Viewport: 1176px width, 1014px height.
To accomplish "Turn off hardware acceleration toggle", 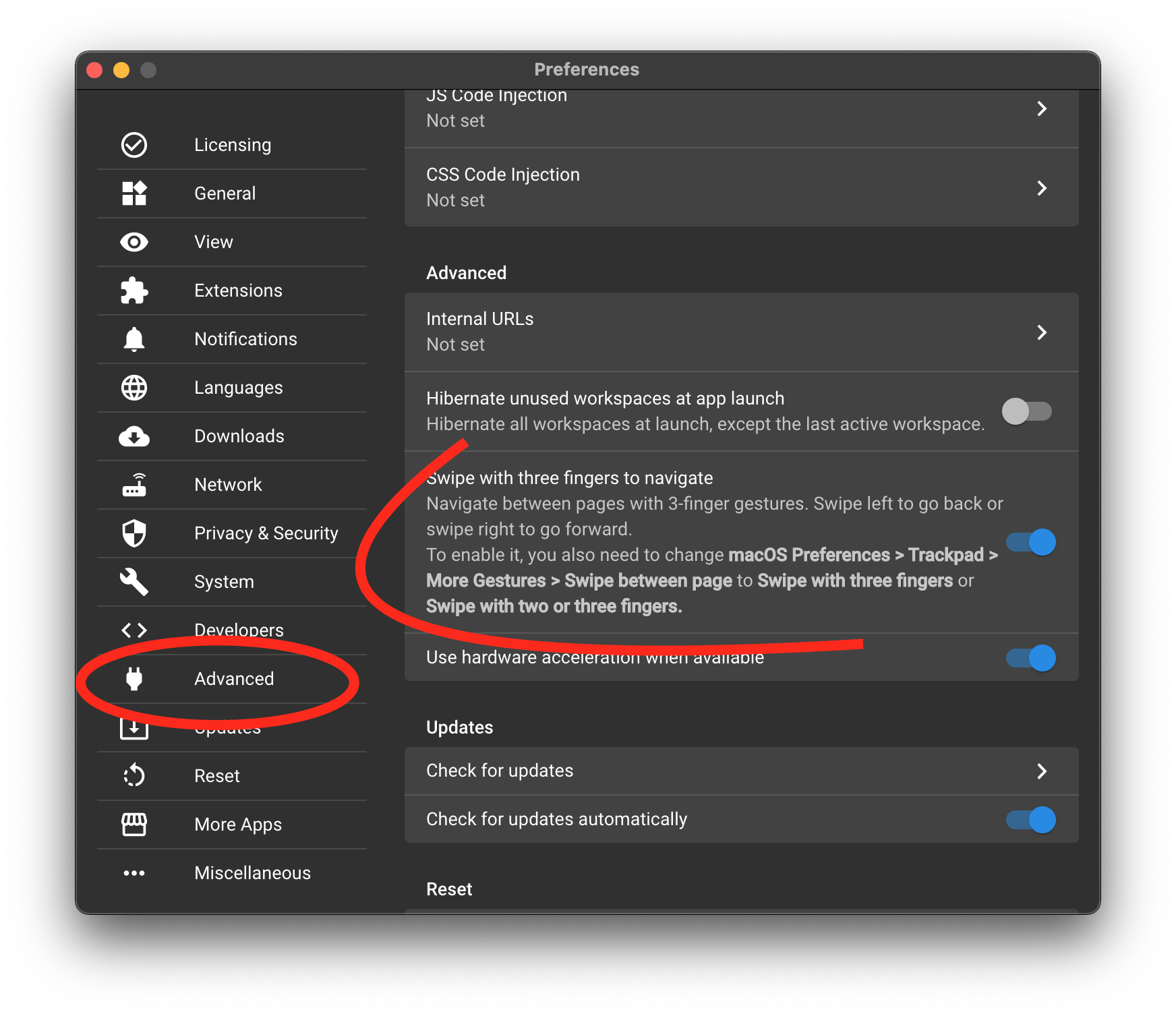I will tap(1030, 658).
